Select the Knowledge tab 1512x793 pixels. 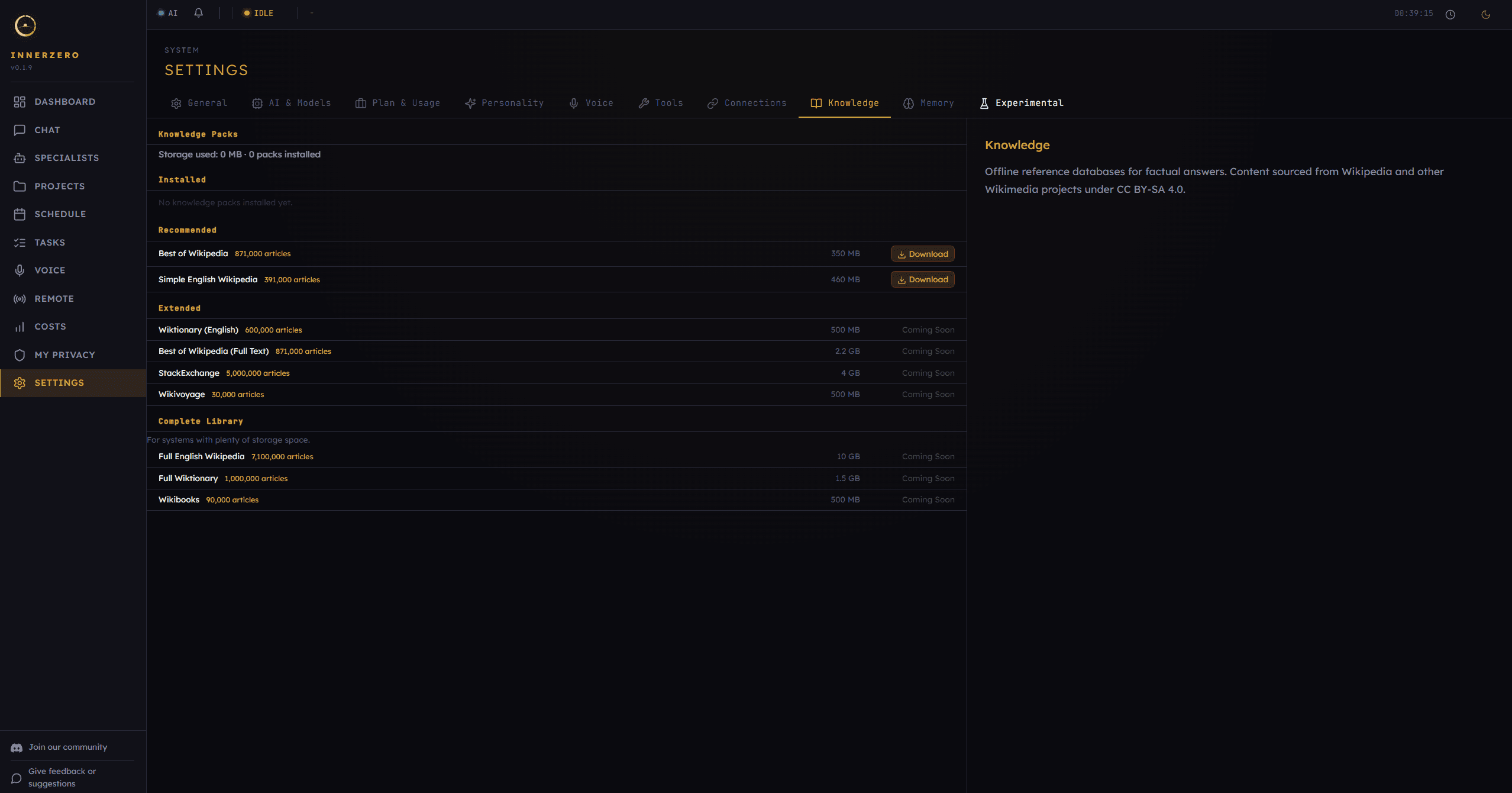click(x=845, y=103)
